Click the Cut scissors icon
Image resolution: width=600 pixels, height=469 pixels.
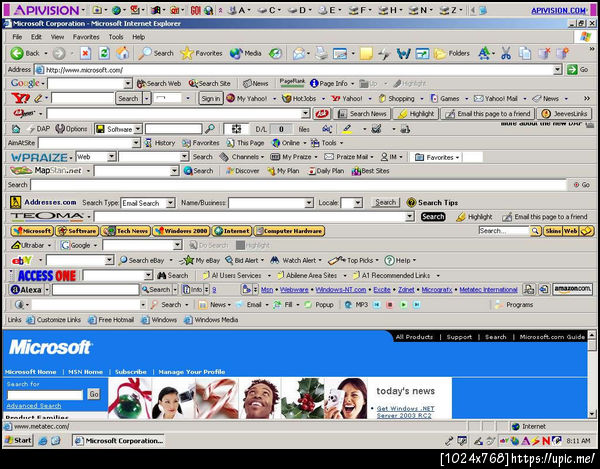(x=506, y=53)
